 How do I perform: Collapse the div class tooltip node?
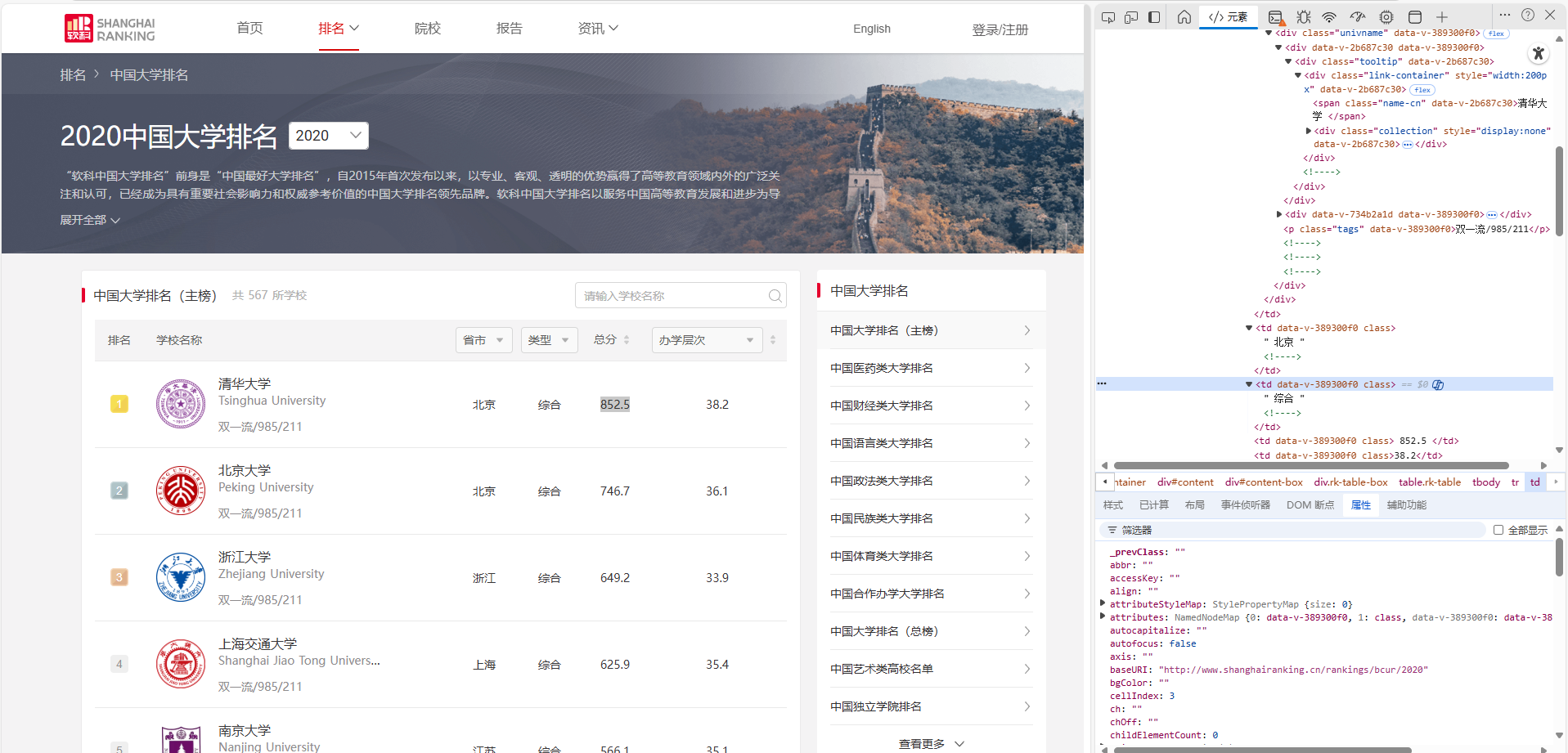1288,62
